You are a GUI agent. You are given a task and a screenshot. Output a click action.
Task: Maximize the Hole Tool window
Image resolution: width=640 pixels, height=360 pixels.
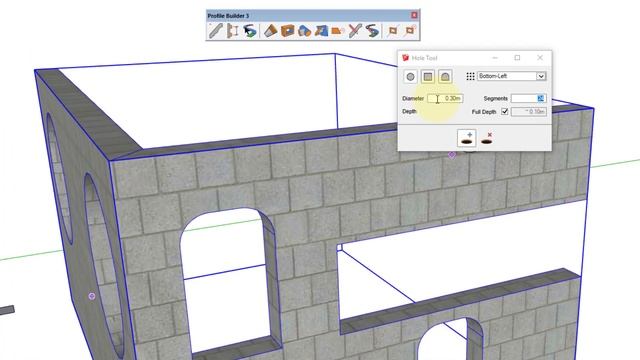click(x=517, y=58)
